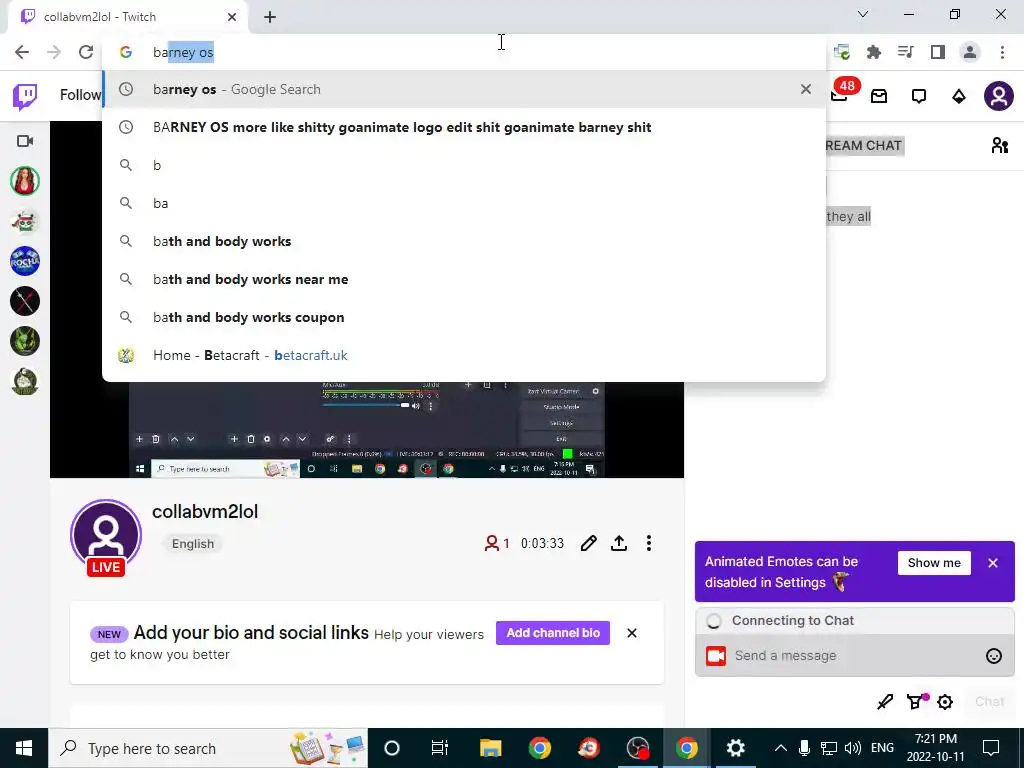The width and height of the screenshot is (1024, 768).
Task: Open emote picker smiley icon
Action: pos(993,656)
